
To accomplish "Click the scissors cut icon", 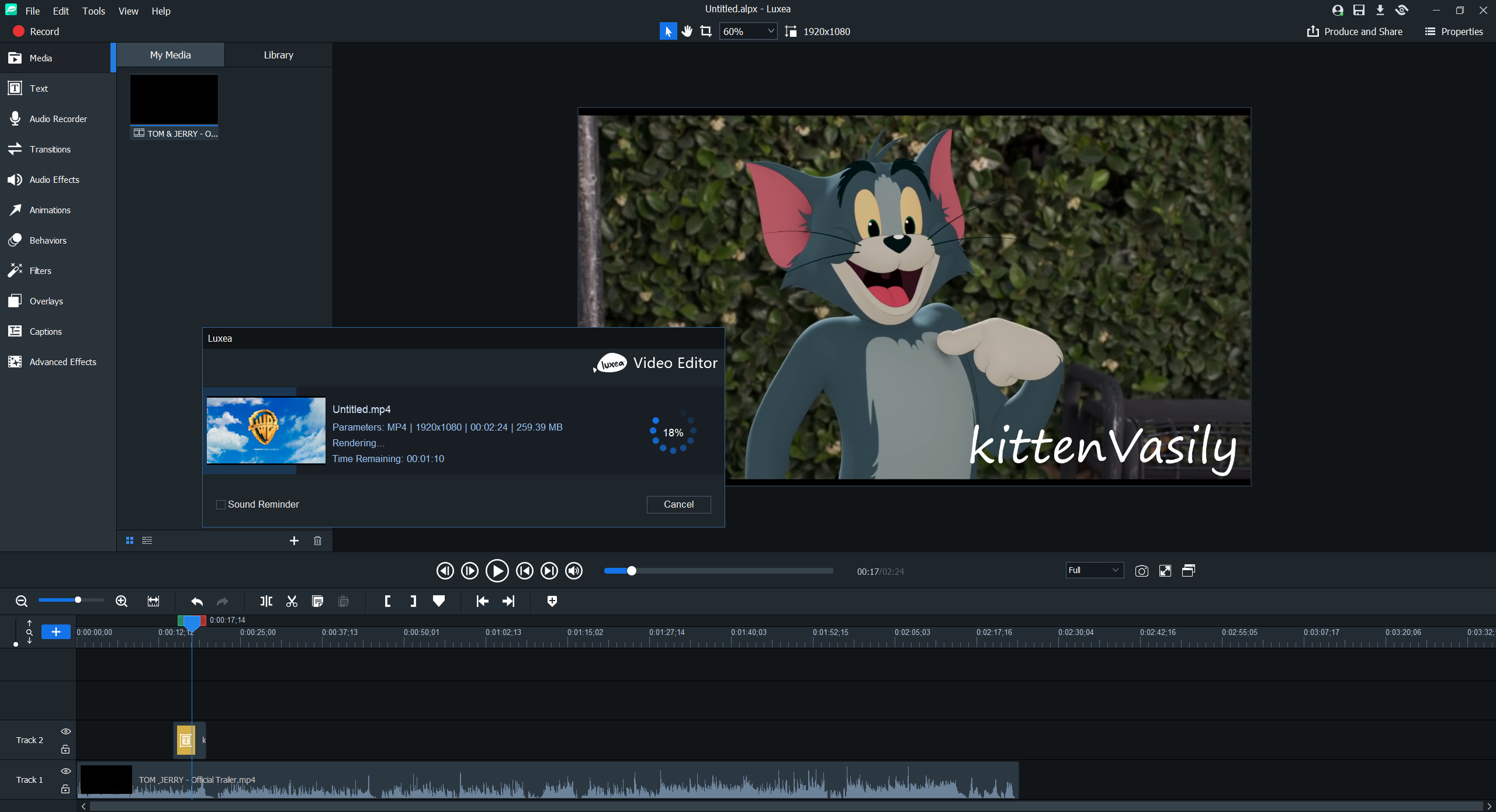I will [292, 601].
